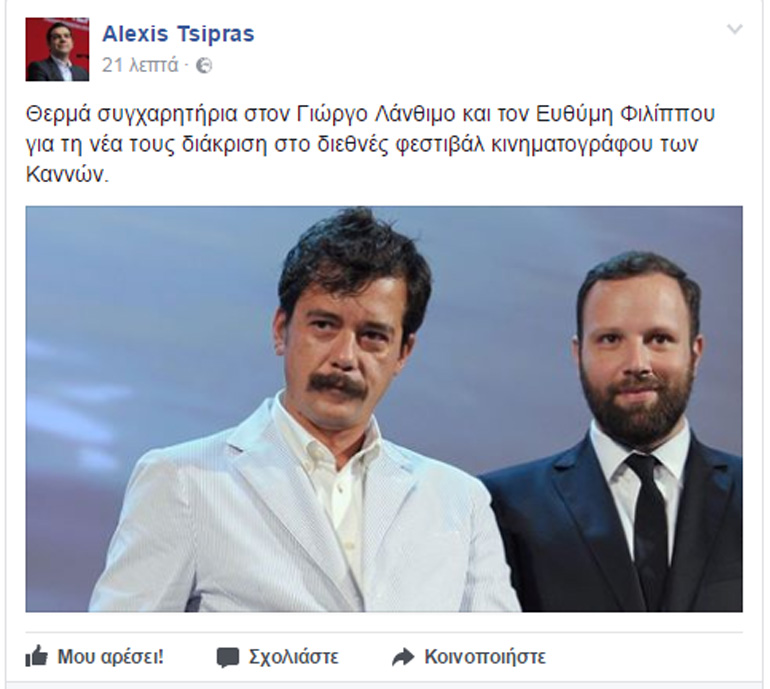The image size is (770, 689).
Task: Open the '21 λεπτά' timestamp link
Action: click(140, 65)
